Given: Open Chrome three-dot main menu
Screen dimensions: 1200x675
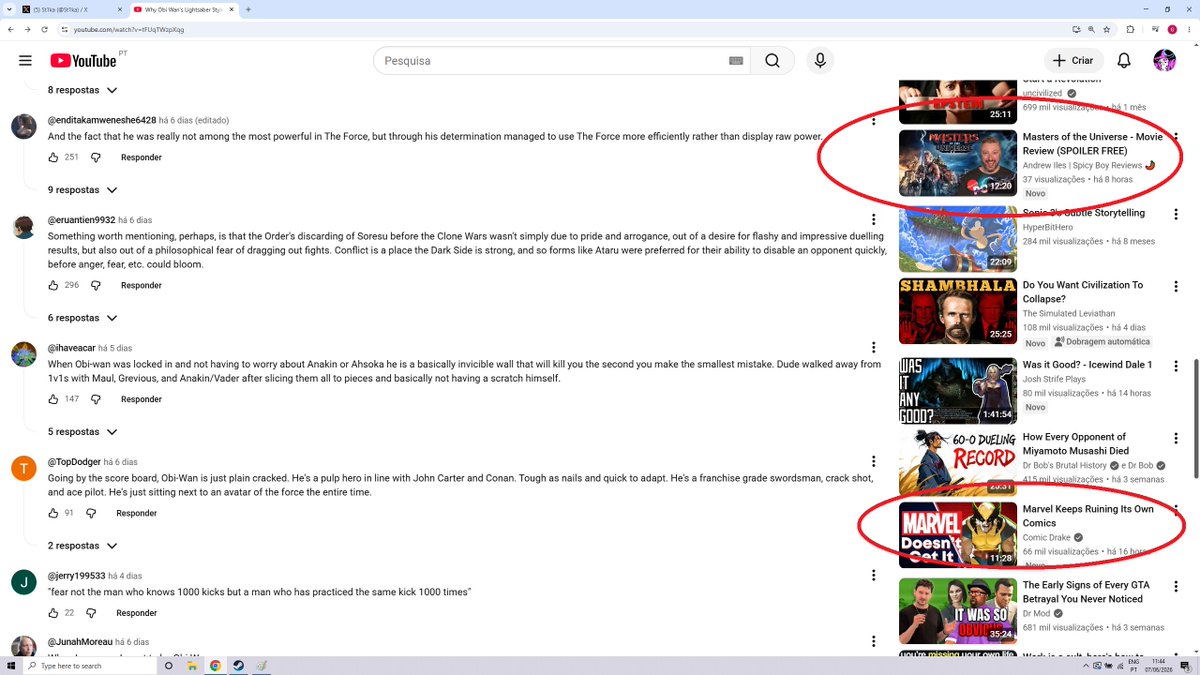Looking at the screenshot, I should (x=1190, y=29).
